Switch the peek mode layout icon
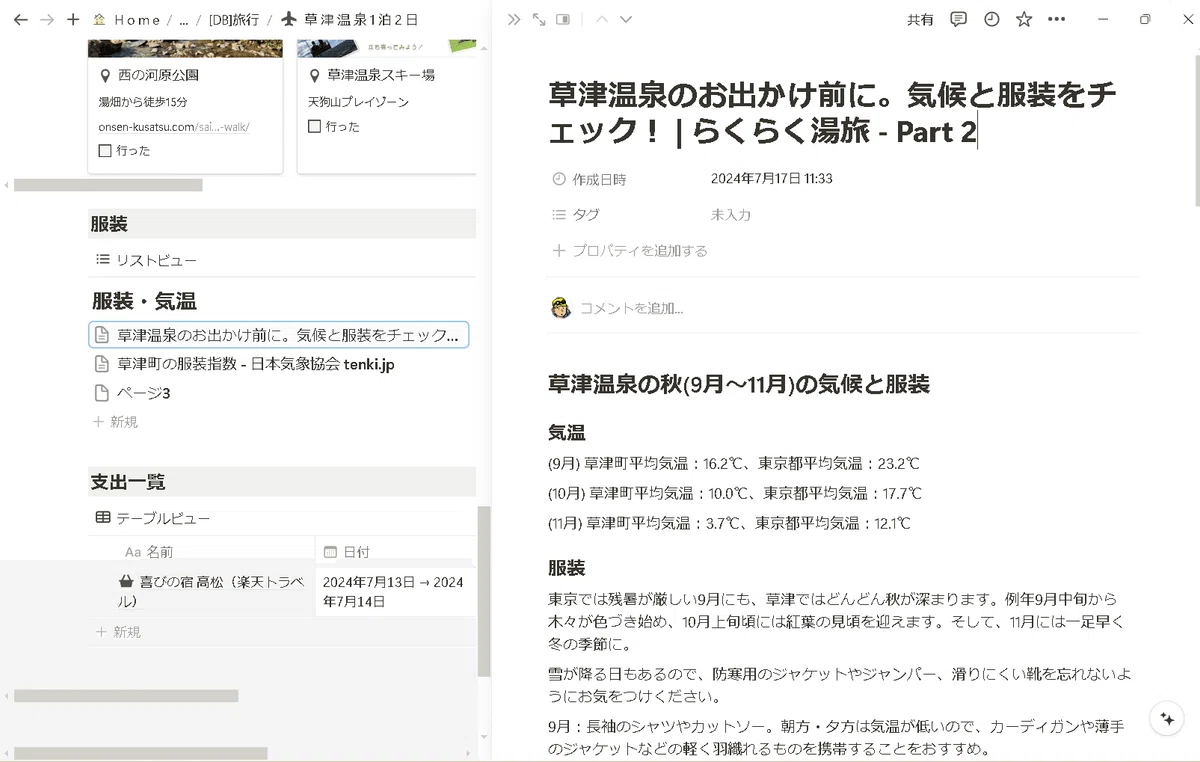 coord(563,19)
